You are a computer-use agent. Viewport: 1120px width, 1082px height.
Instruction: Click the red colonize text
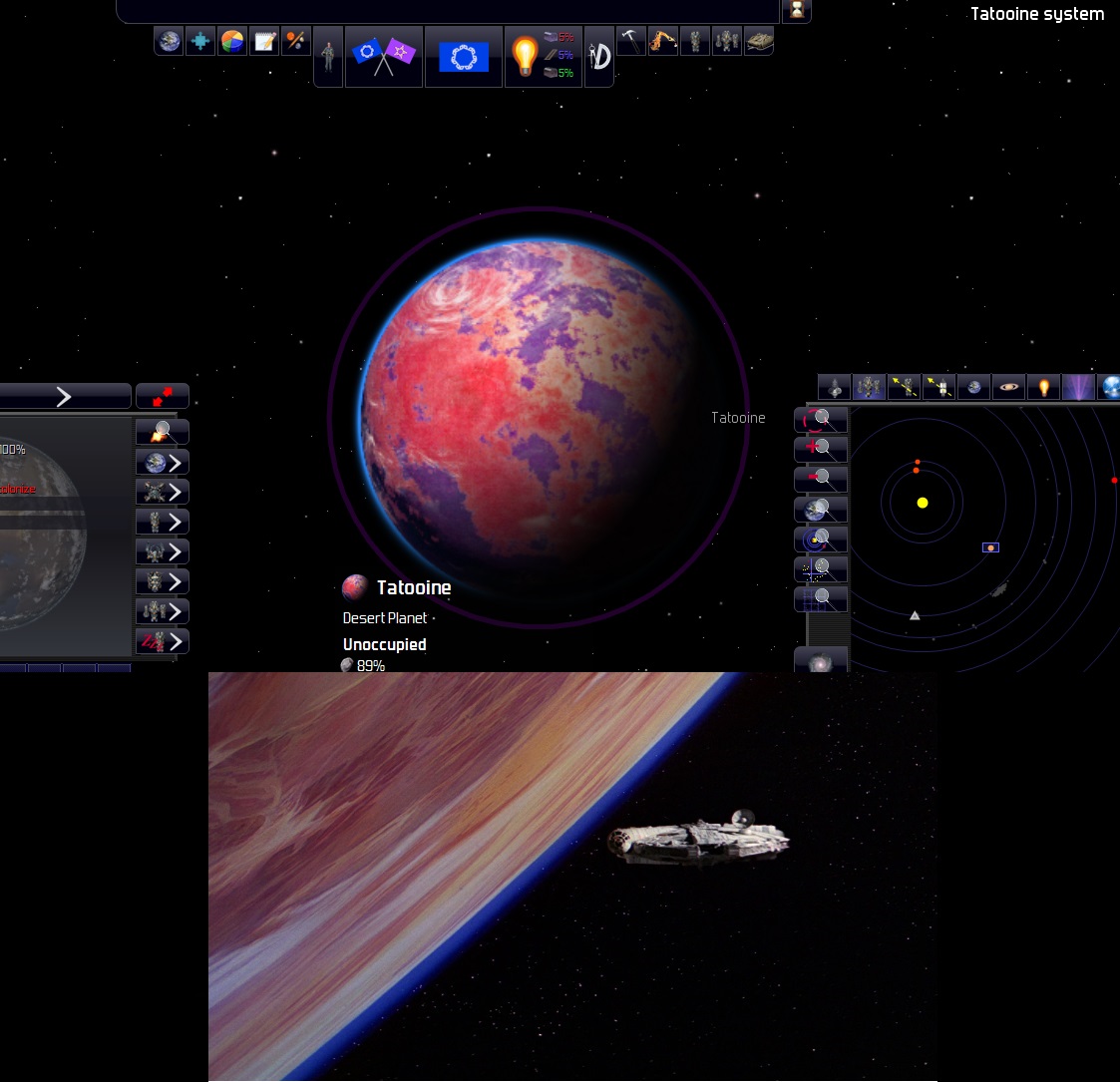(x=18, y=489)
